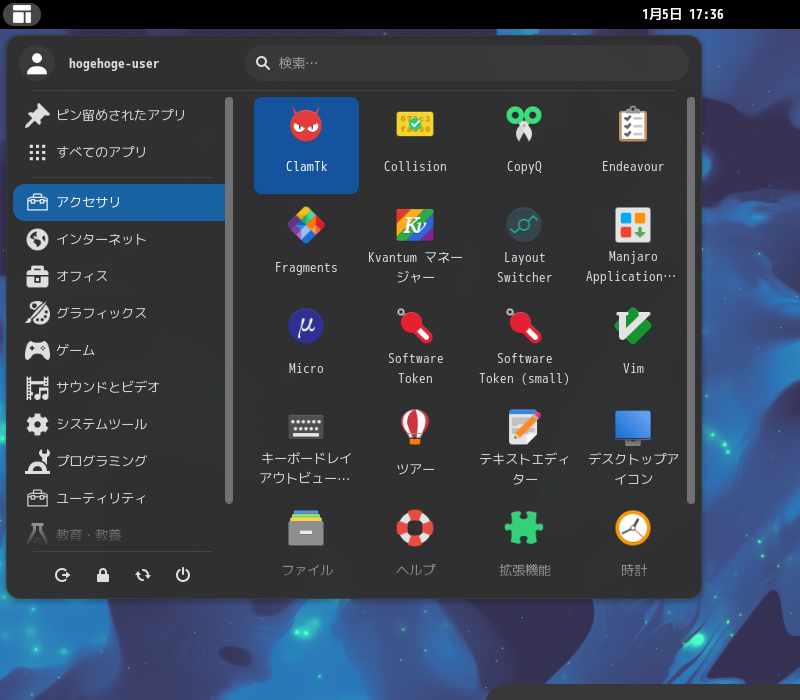Launch the ClamTk antivirus app

tap(306, 145)
